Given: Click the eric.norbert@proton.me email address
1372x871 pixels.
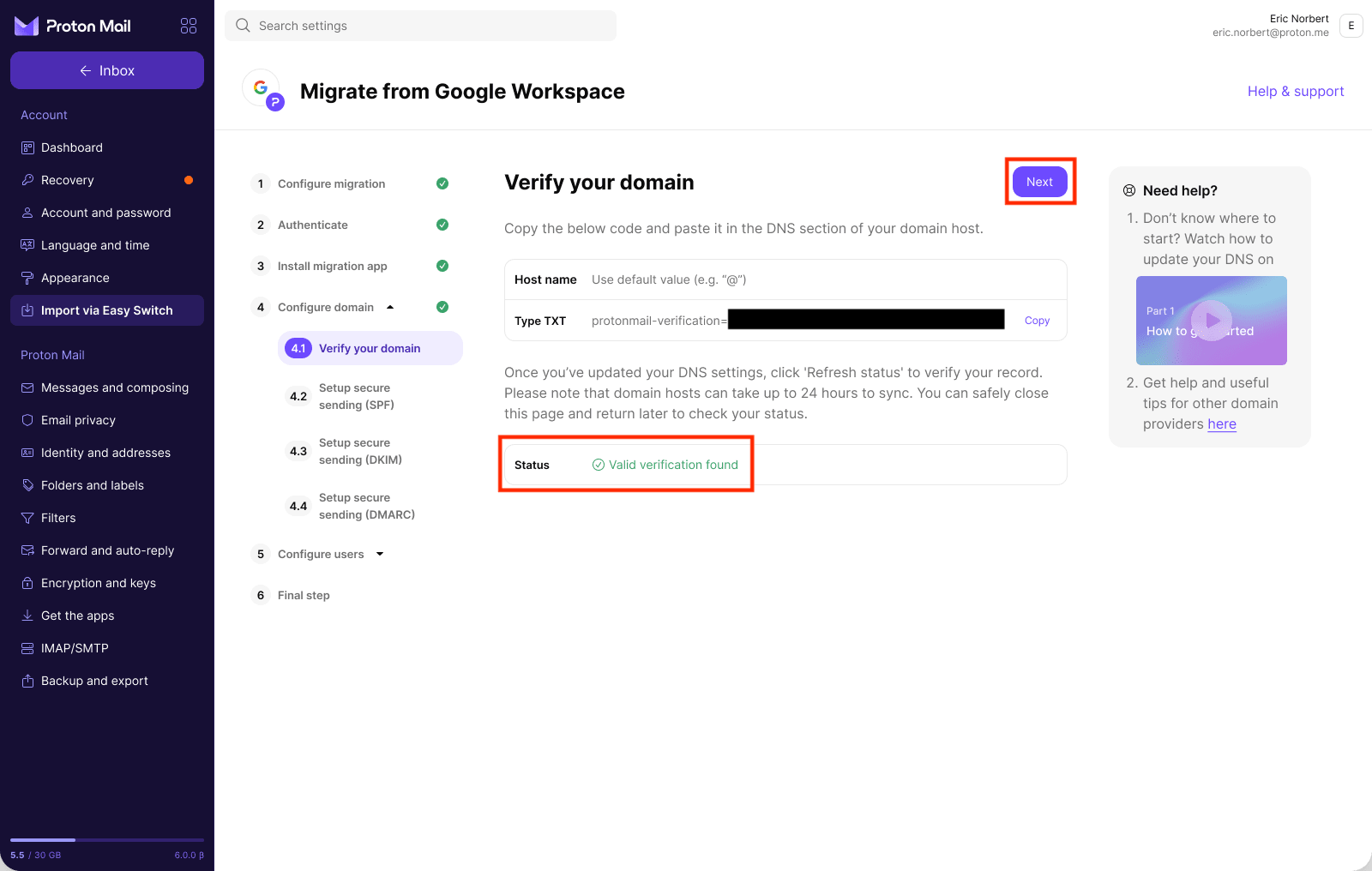Looking at the screenshot, I should pyautogui.click(x=1271, y=33).
